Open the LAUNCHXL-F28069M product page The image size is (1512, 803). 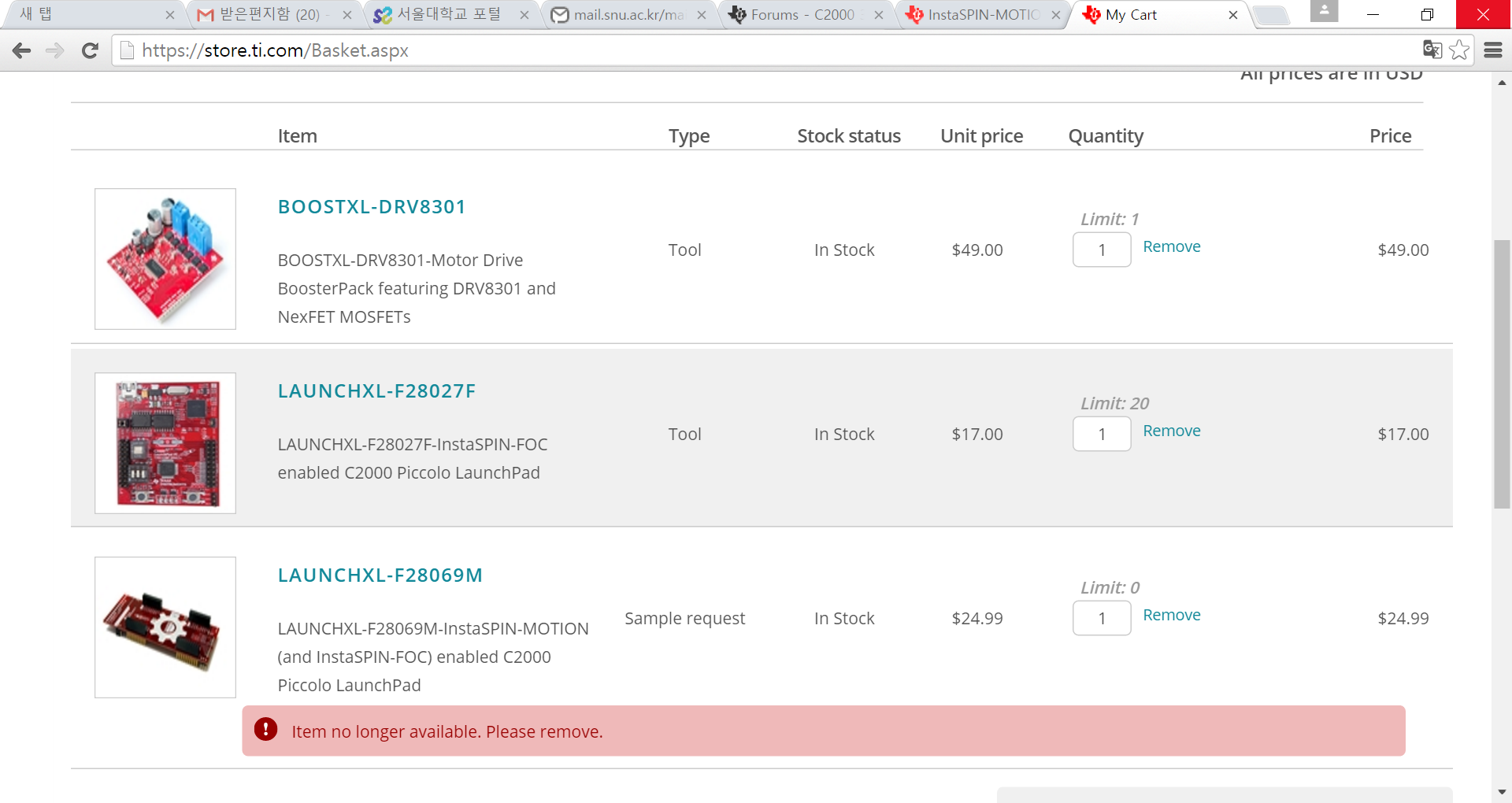tap(380, 575)
